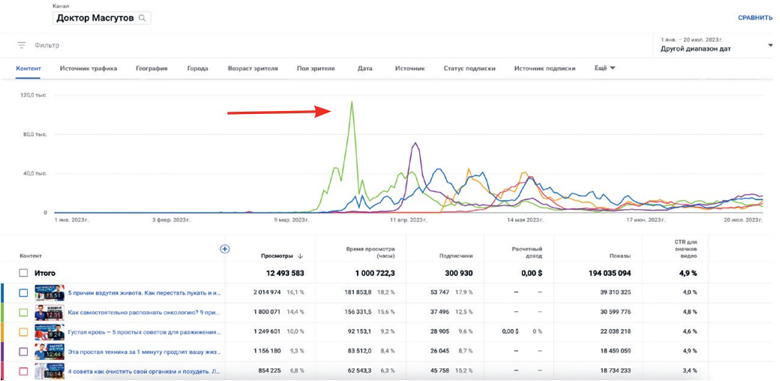Click total watch time 1 000 722,3

pos(374,274)
